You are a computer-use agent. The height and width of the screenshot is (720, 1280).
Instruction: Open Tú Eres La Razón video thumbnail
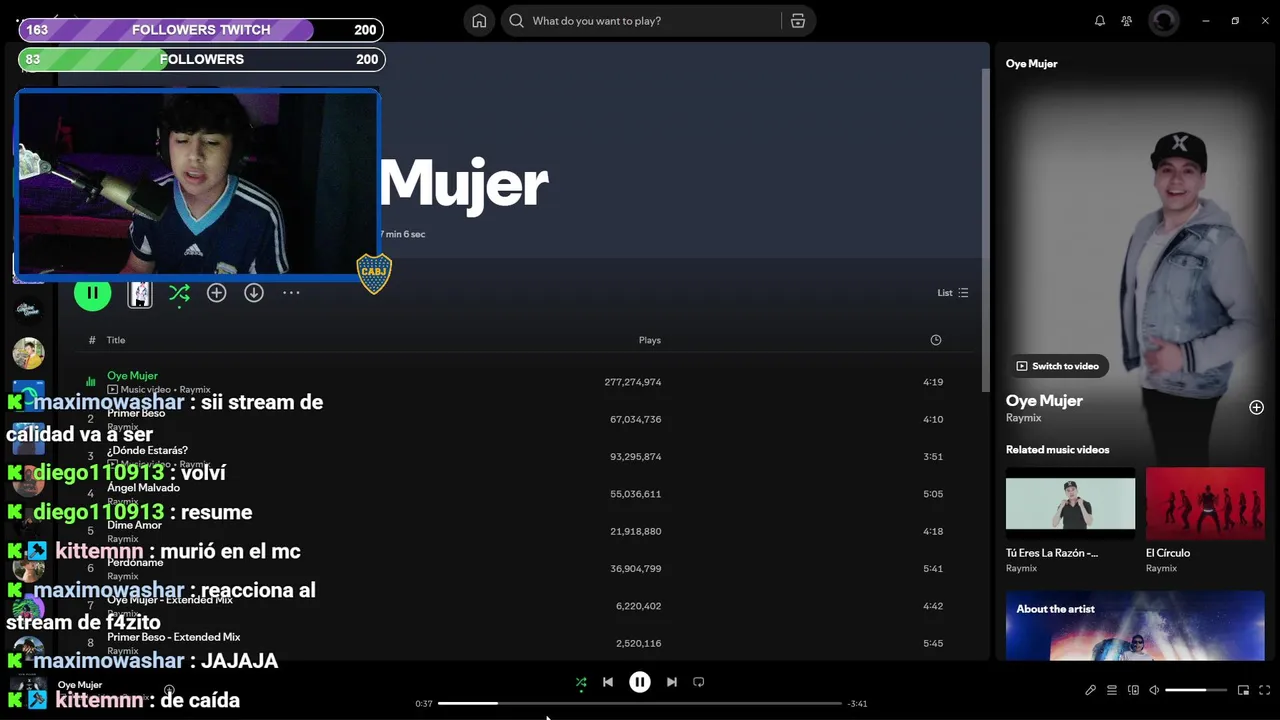tap(1070, 504)
